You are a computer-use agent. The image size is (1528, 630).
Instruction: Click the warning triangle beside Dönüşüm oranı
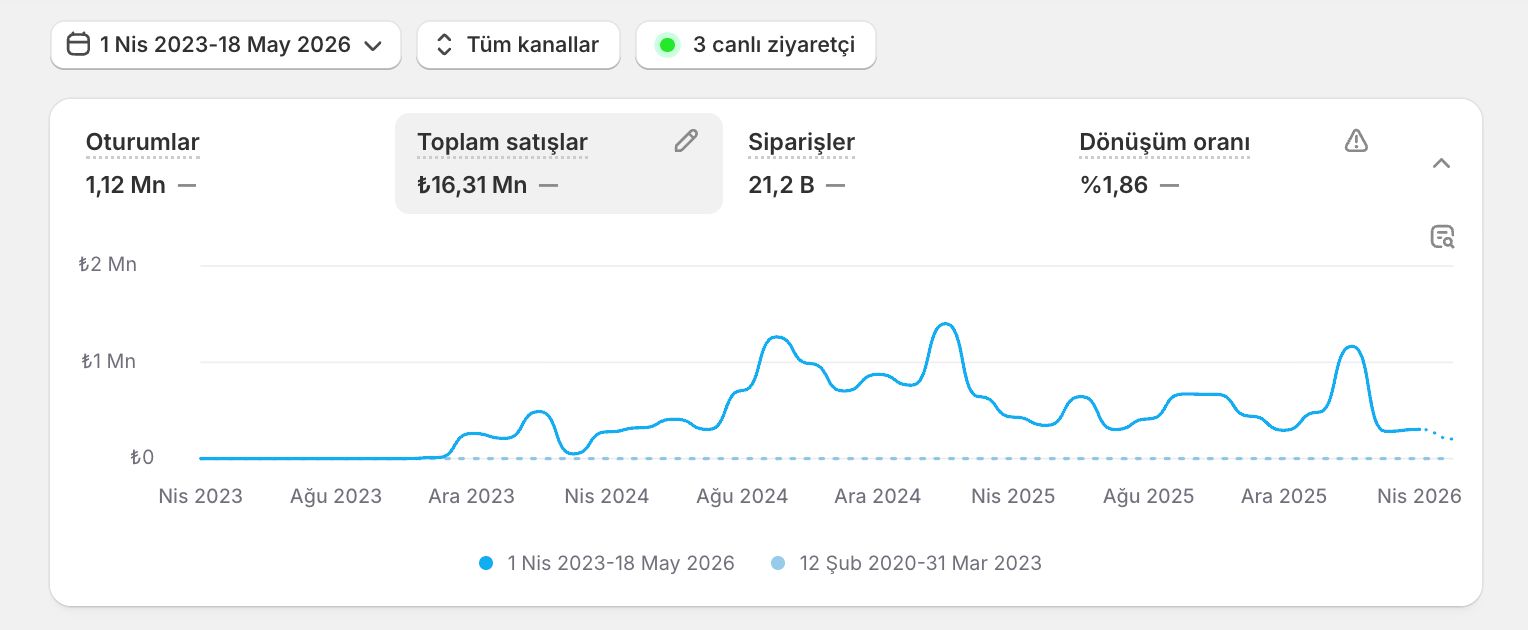tap(1355, 141)
